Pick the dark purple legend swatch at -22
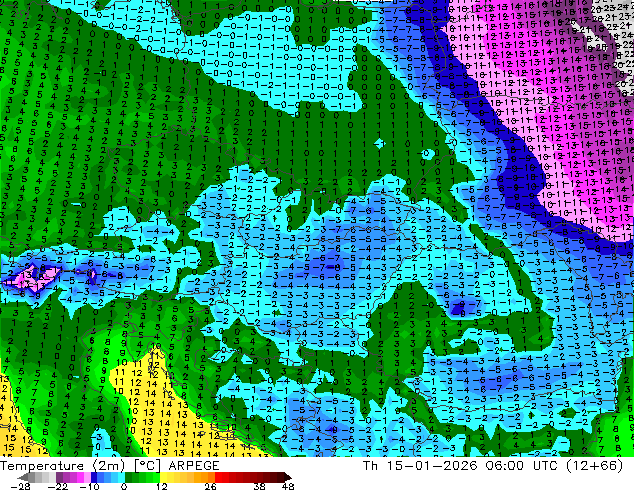The height and width of the screenshot is (490, 634). point(59,477)
